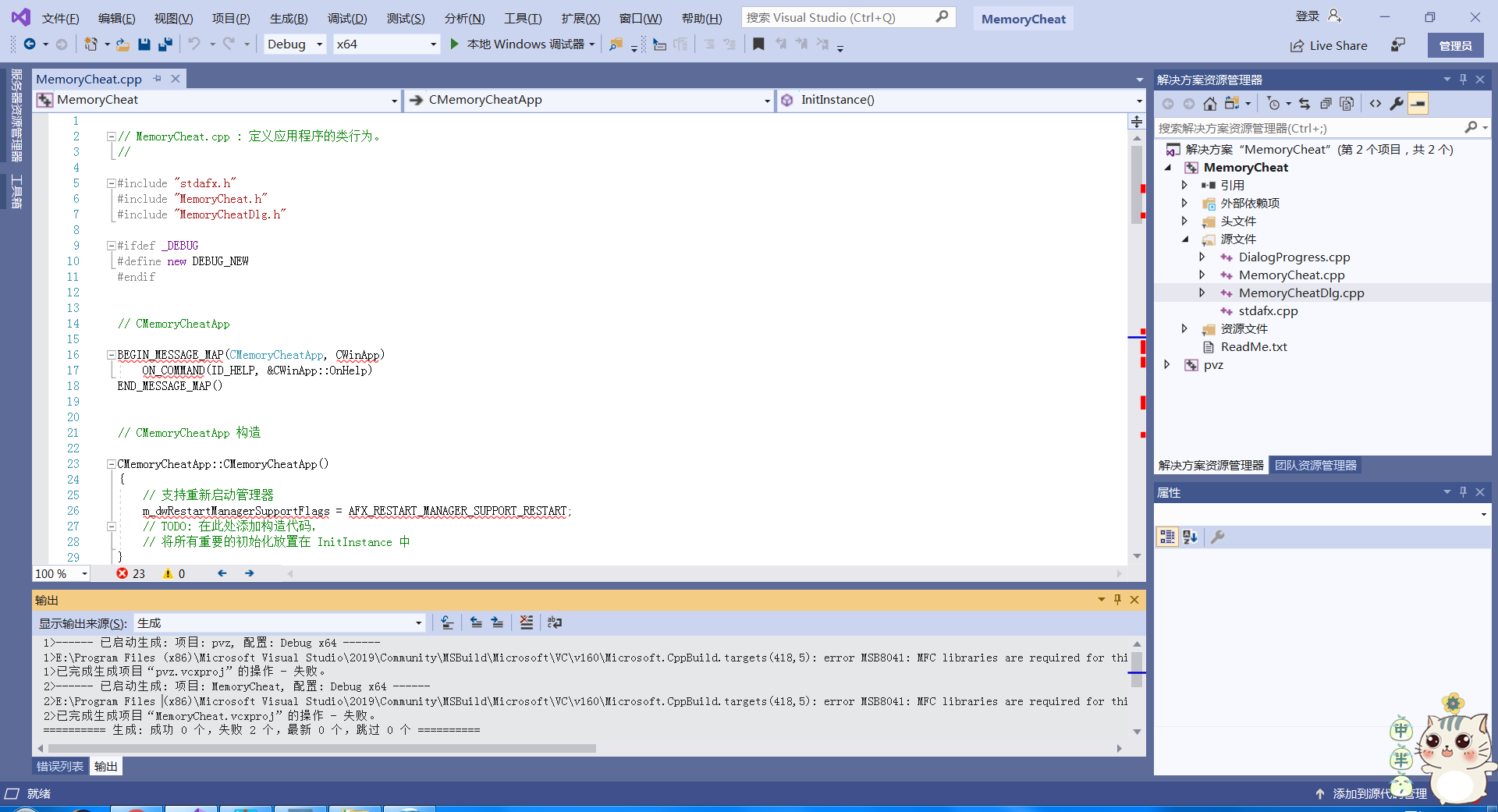Toggle Alphabetical sort in Properties panel
The image size is (1498, 812).
pyautogui.click(x=1190, y=537)
